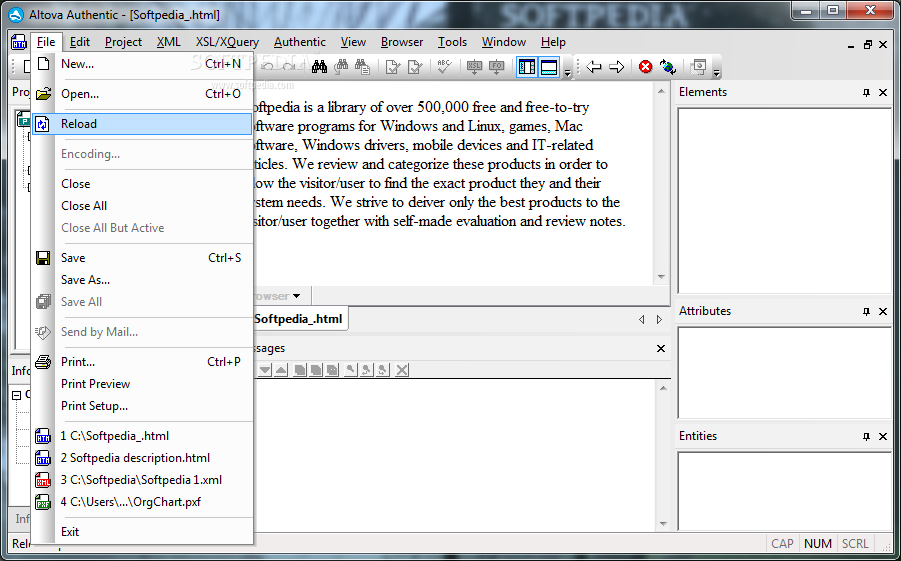
Task: Click the binoculars Find icon in toolbar
Action: 319,67
